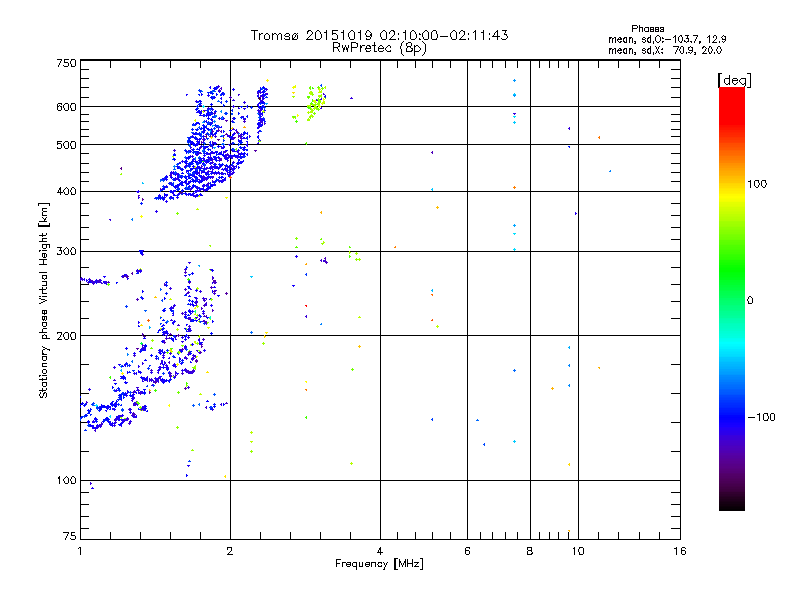Click the plot title 'Tromsø 20151019 02:10:00-02:11:43'
The image size is (800, 600).
point(380,35)
